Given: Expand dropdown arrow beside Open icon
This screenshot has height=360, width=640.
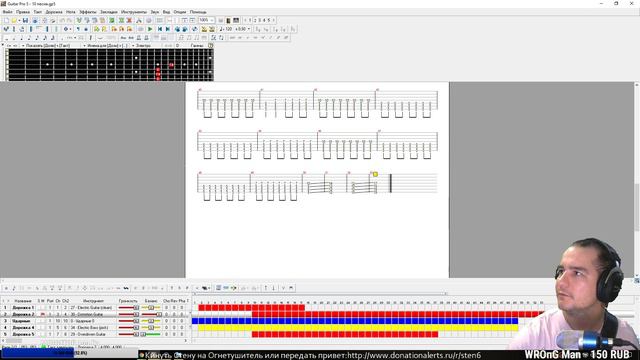Looking at the screenshot, I should coord(19,20).
